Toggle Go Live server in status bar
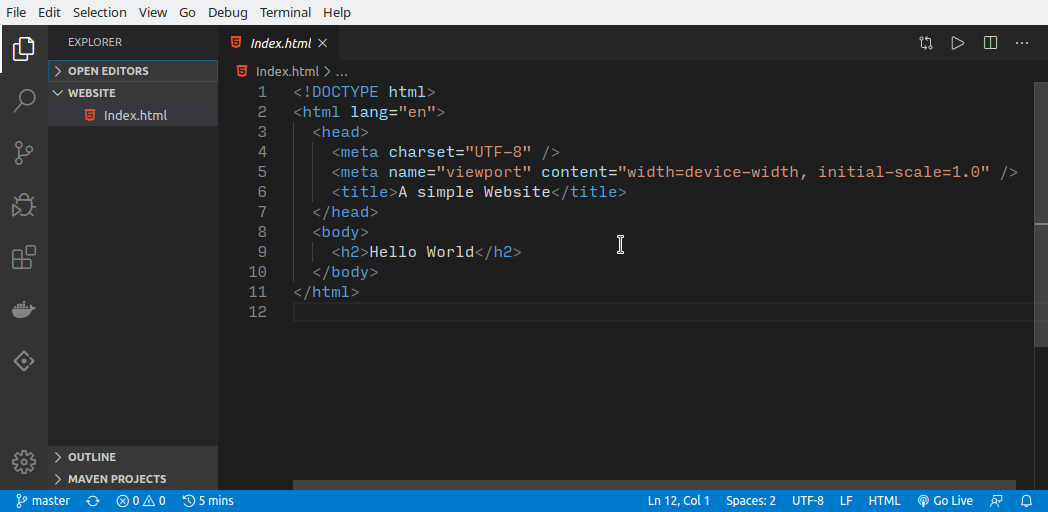Screen dimensions: 1048x512 (x=945, y=501)
